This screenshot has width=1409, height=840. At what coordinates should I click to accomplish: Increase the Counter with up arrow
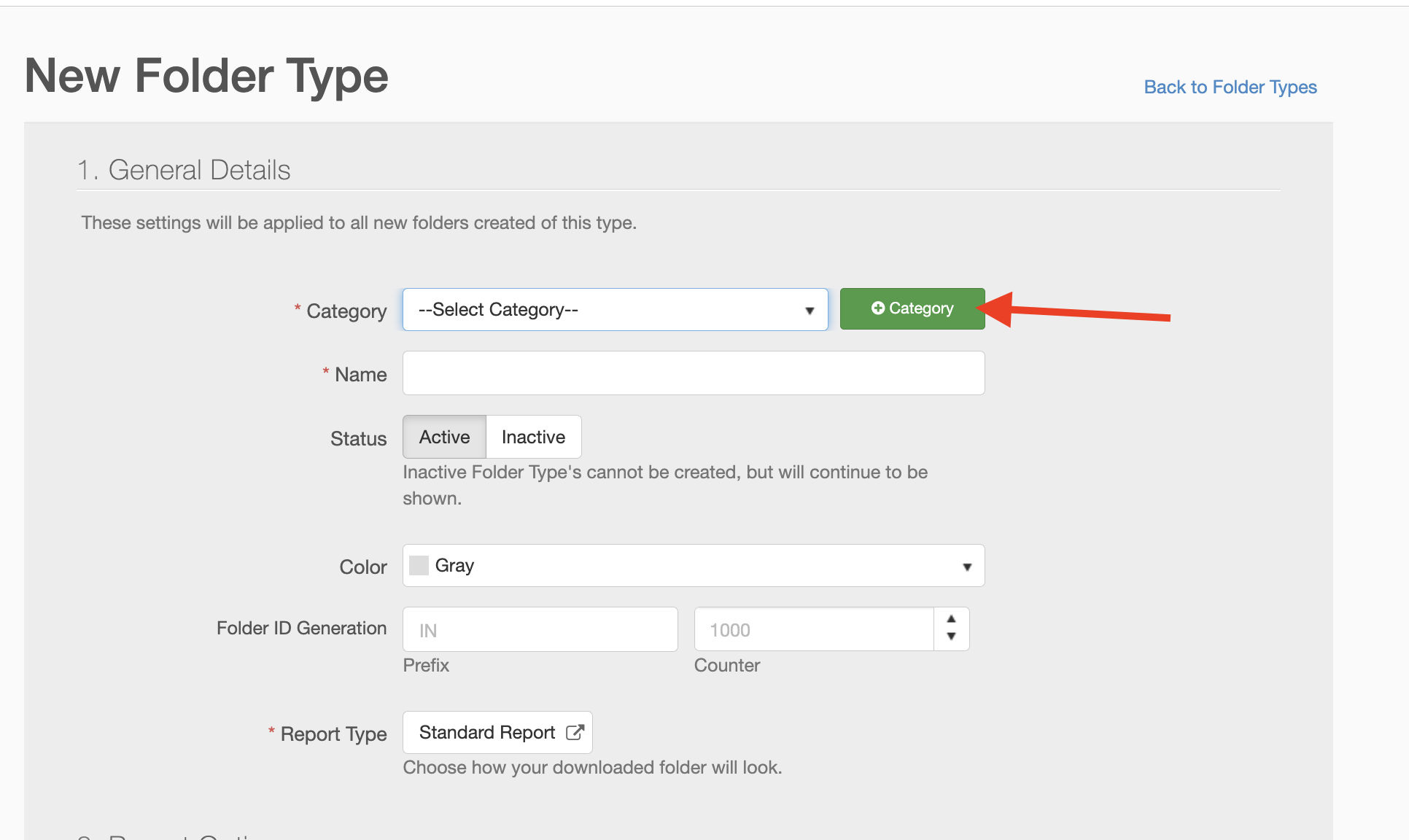click(951, 619)
